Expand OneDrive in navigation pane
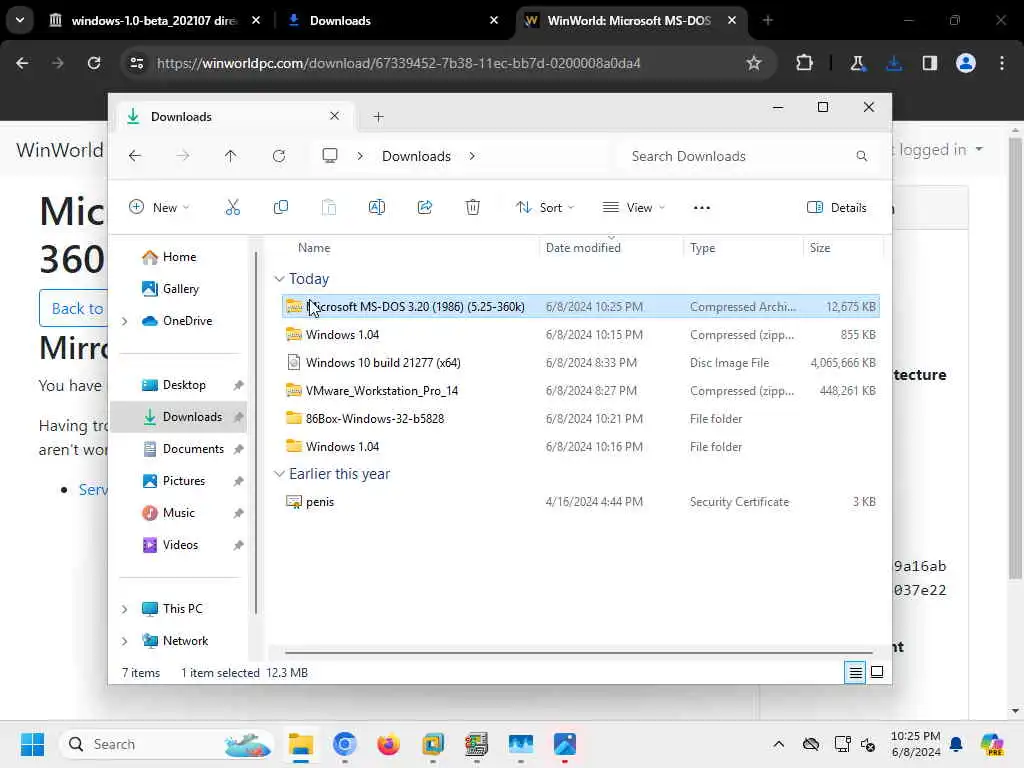This screenshot has height=768, width=1024. 125,321
